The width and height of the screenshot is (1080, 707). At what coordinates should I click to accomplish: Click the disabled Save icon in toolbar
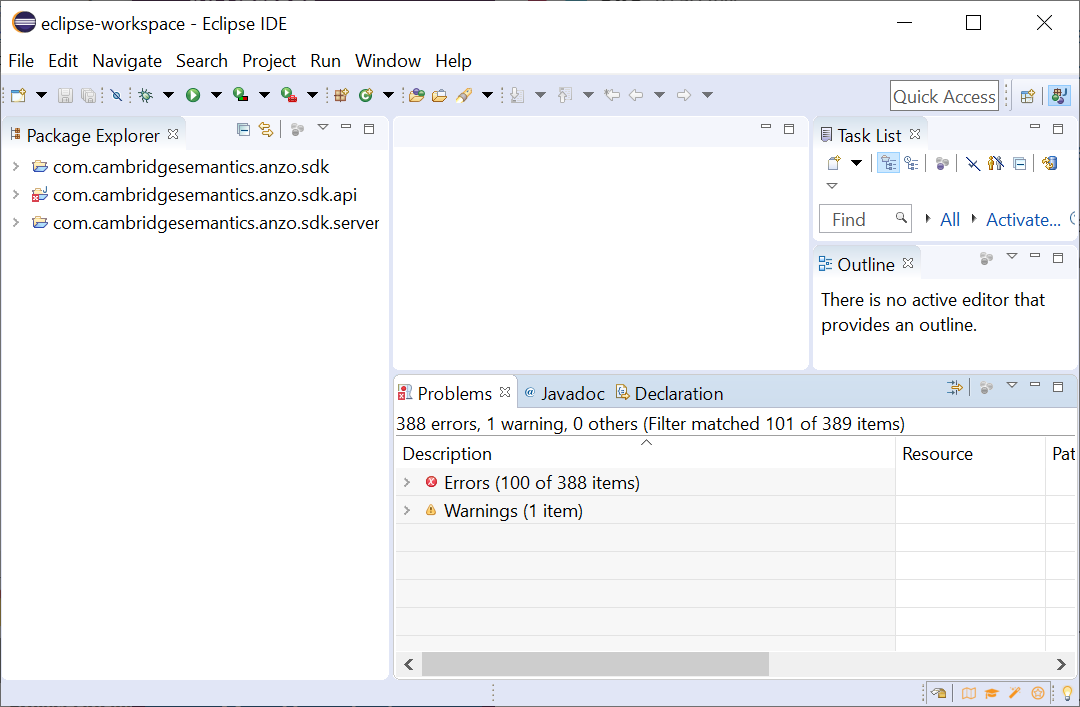tap(65, 95)
